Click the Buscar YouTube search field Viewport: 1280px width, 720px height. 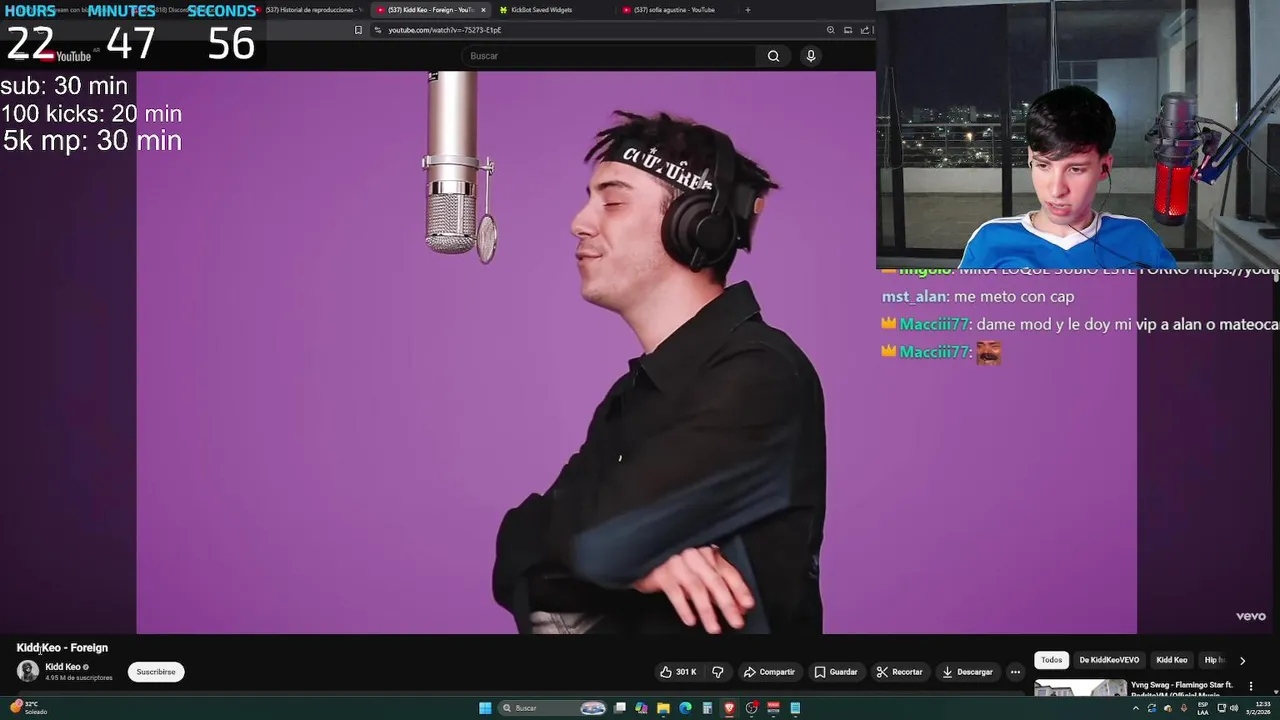click(x=610, y=56)
